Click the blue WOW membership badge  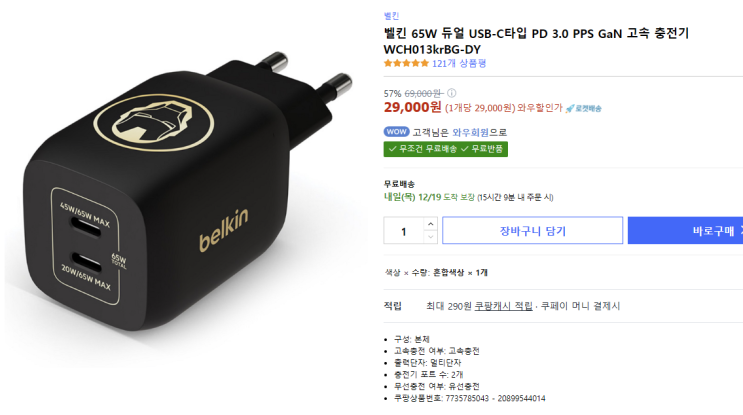click(396, 132)
